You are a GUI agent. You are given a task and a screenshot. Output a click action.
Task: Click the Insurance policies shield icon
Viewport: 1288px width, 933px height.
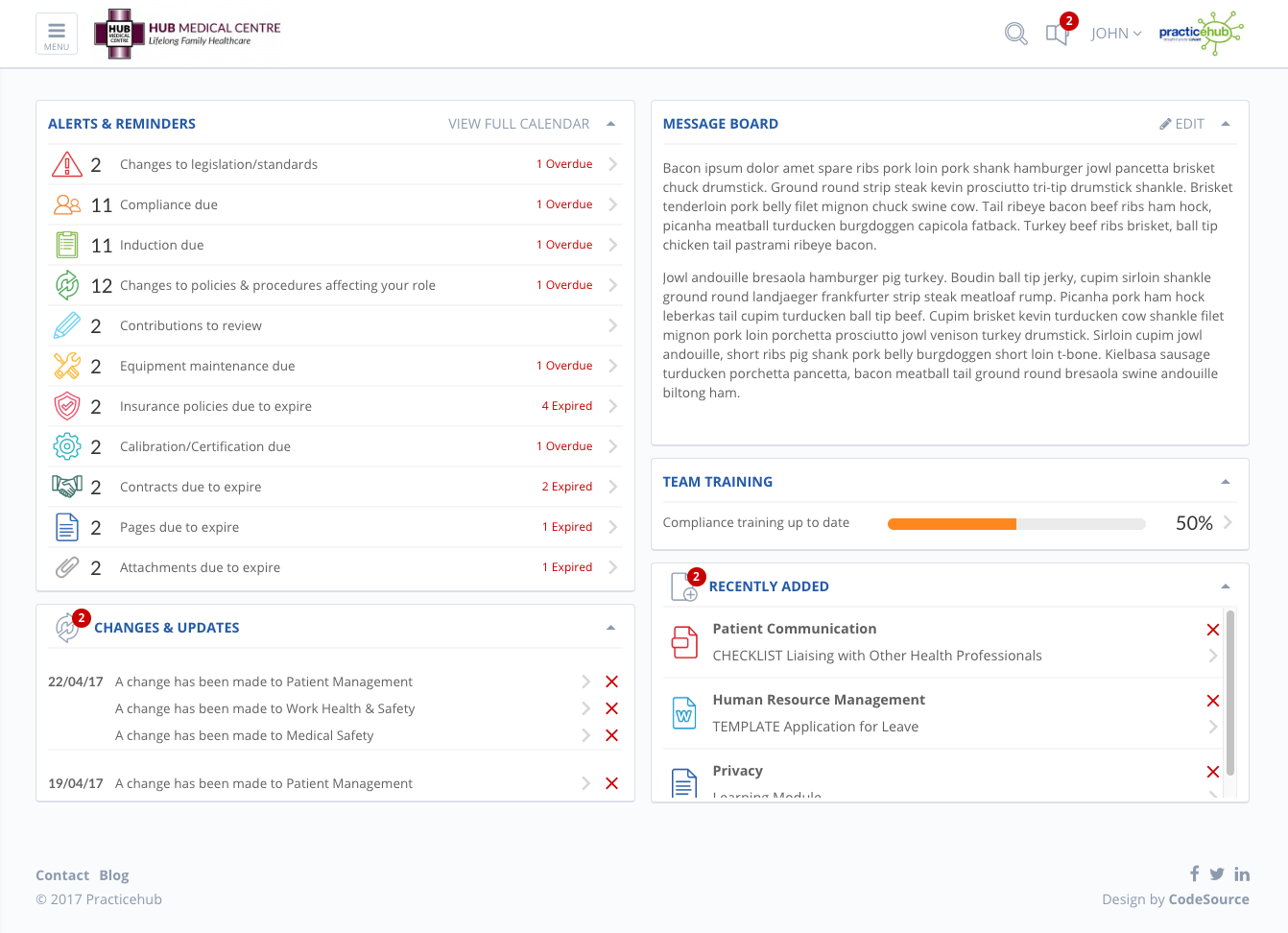(66, 406)
